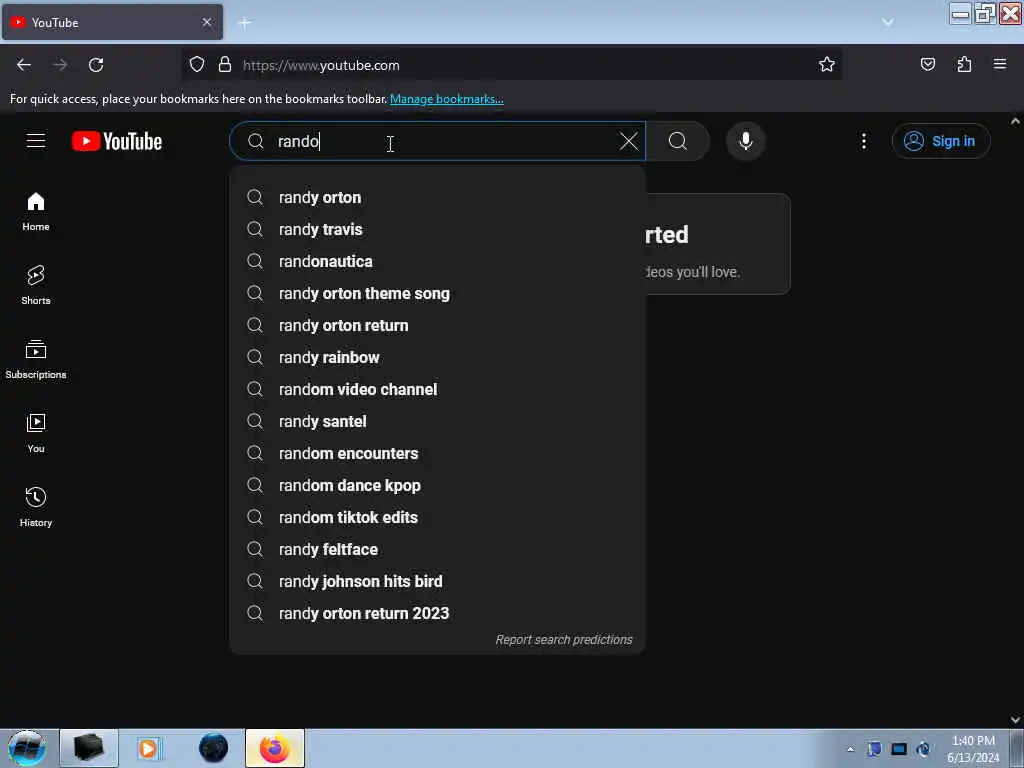
Task: Click the search magnifier button
Action: point(678,141)
